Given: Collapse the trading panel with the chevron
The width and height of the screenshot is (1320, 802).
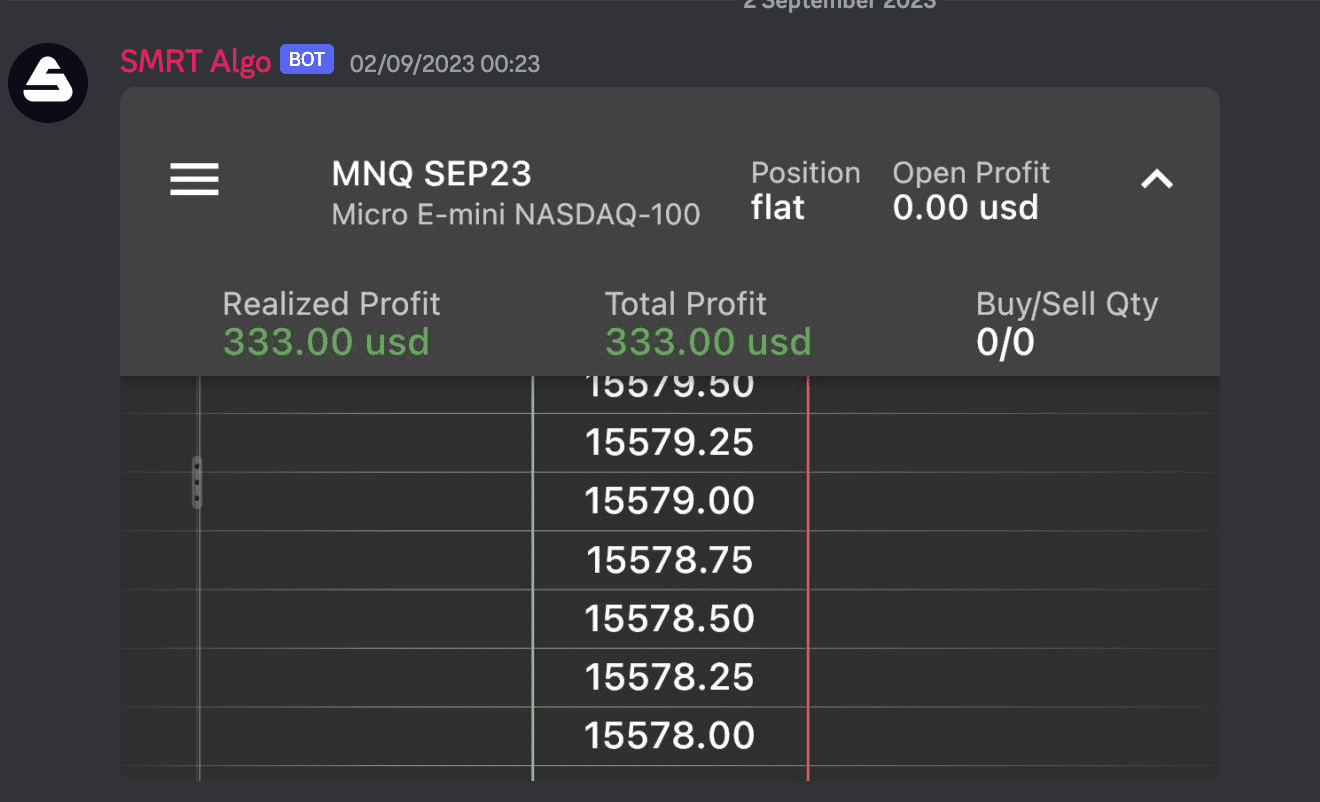Looking at the screenshot, I should [1157, 179].
